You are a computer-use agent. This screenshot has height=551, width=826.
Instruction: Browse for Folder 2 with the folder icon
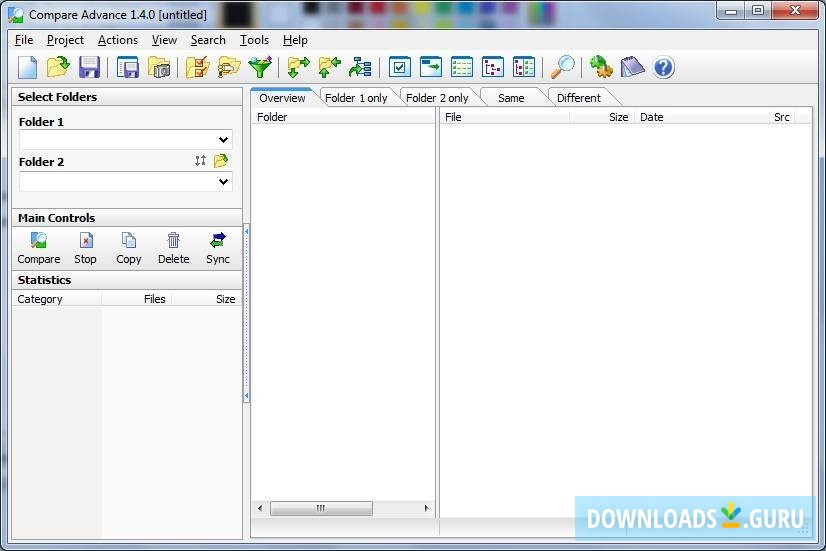221,161
